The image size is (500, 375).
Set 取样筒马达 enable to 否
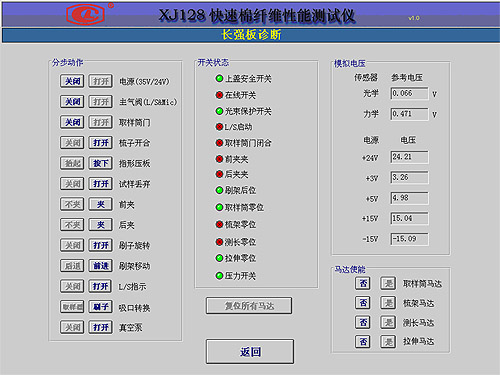coord(363,283)
